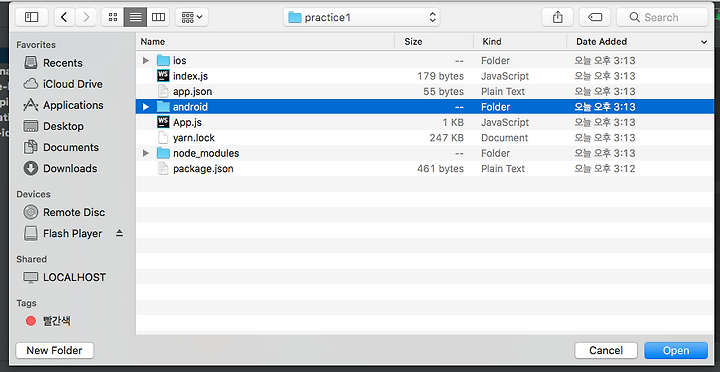The width and height of the screenshot is (720, 372).
Task: Select LOCALHOST under Shared
Action: click(x=74, y=277)
